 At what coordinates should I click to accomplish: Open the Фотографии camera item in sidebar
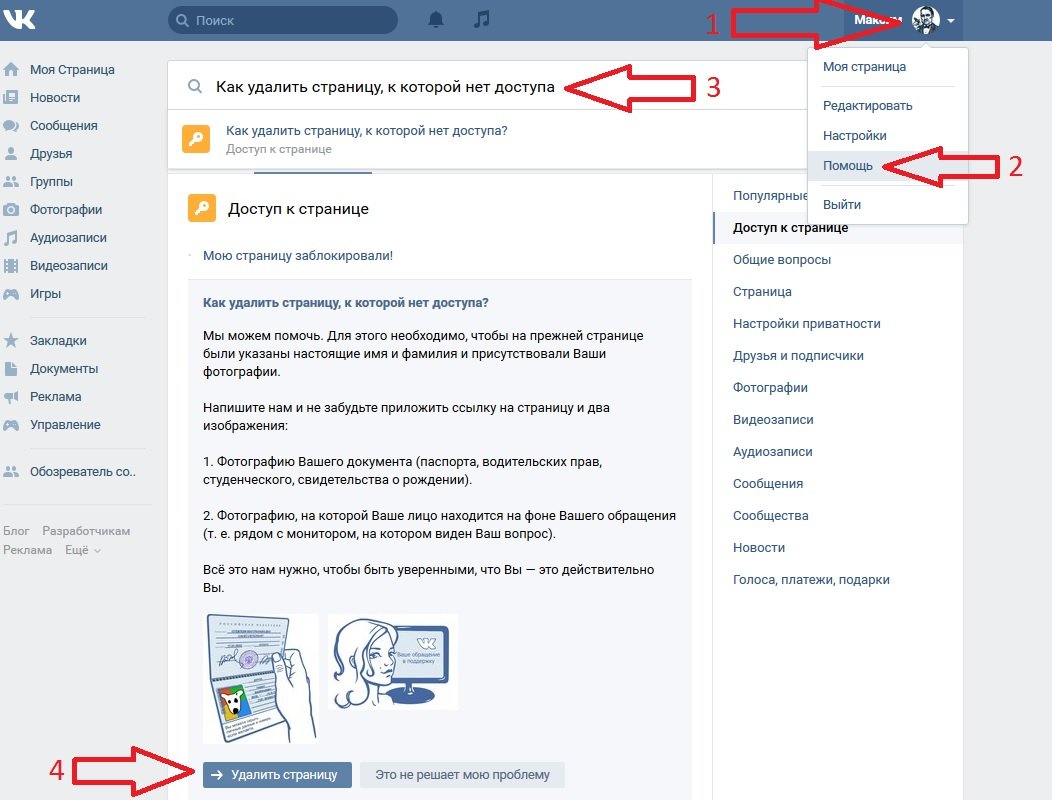66,209
